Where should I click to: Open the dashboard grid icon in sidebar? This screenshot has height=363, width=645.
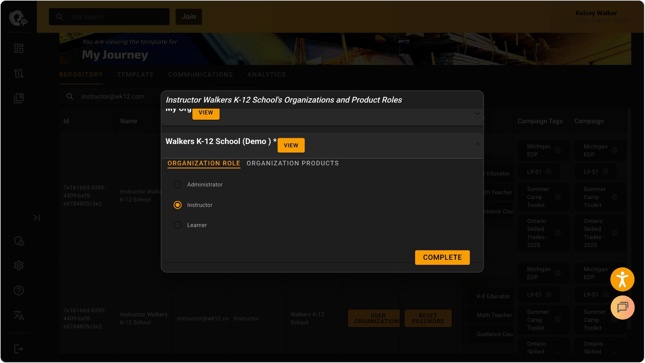coord(19,49)
